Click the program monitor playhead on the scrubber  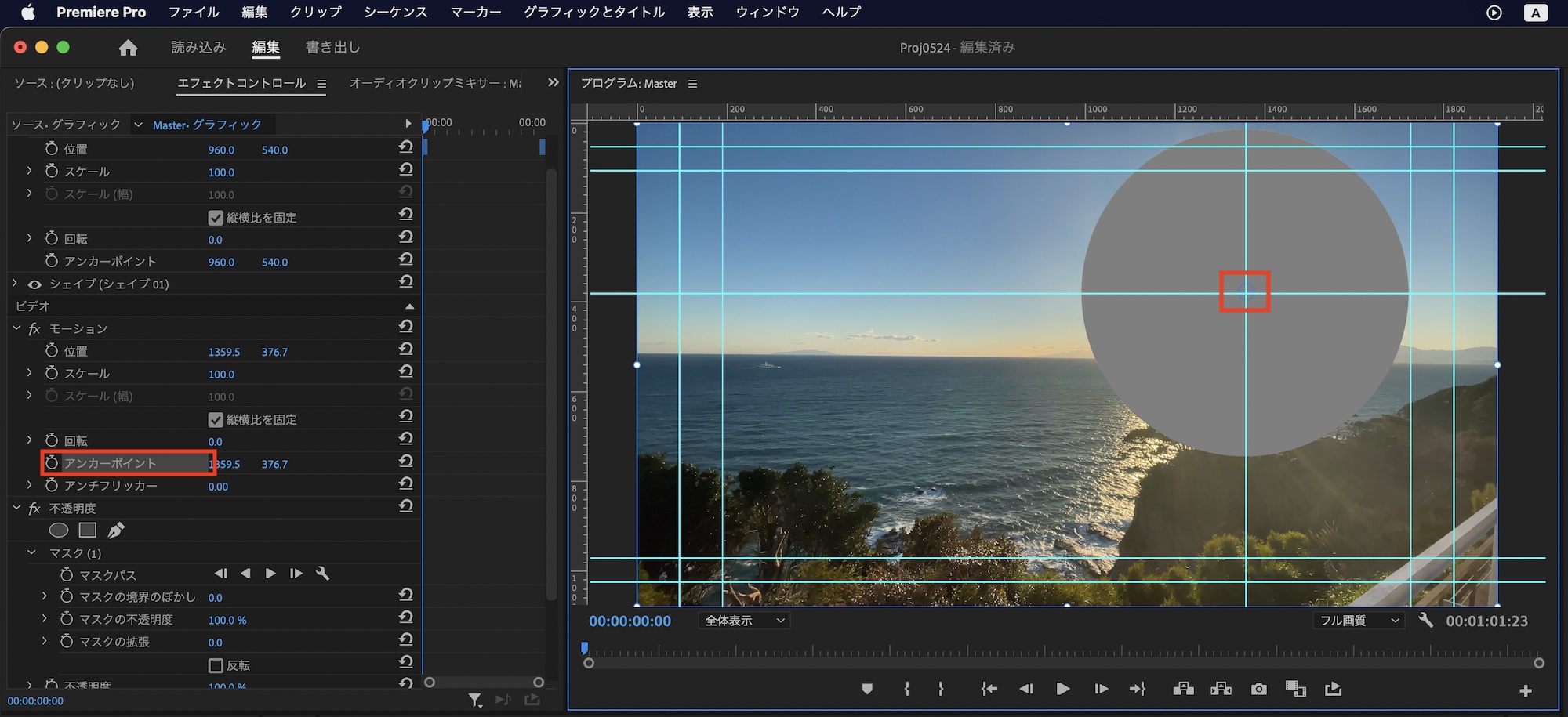(x=585, y=649)
